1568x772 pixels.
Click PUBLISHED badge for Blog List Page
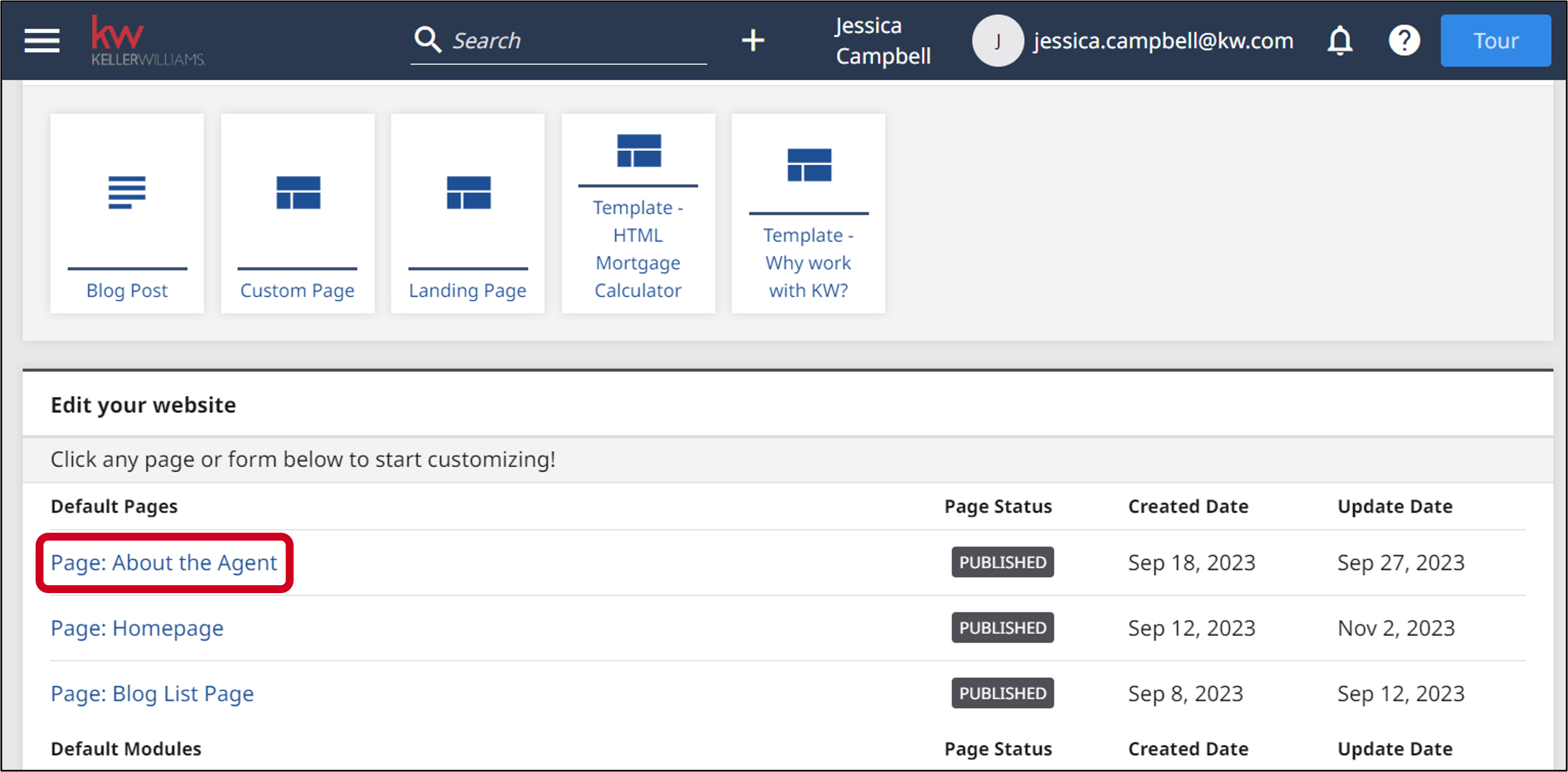(1003, 694)
